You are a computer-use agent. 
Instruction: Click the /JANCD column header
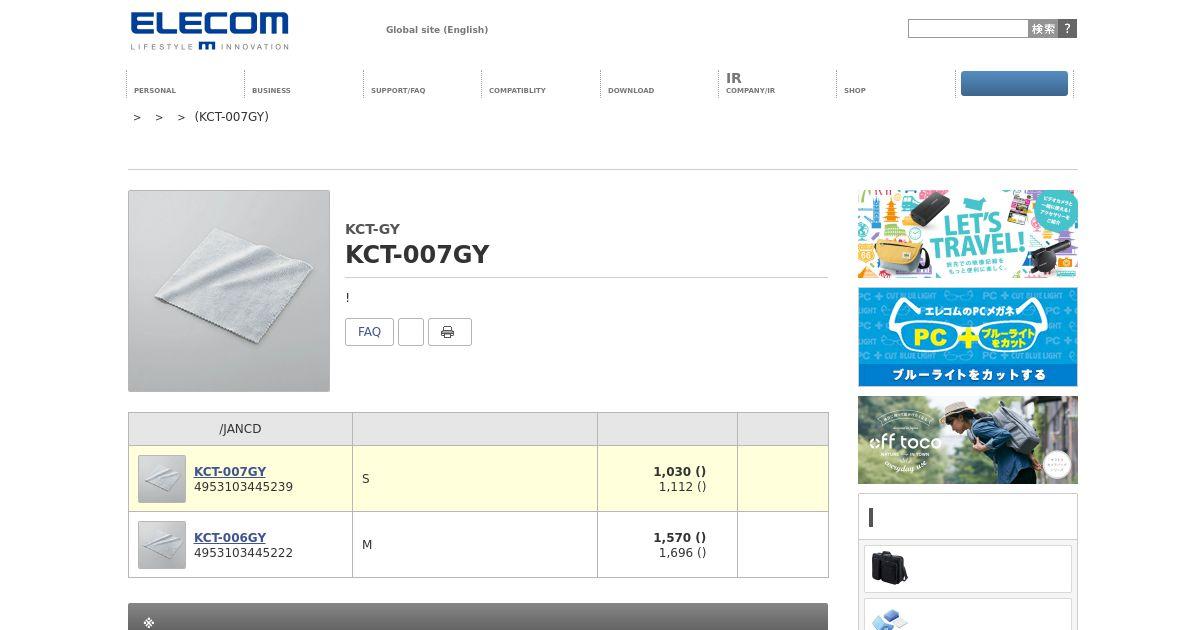(x=240, y=429)
